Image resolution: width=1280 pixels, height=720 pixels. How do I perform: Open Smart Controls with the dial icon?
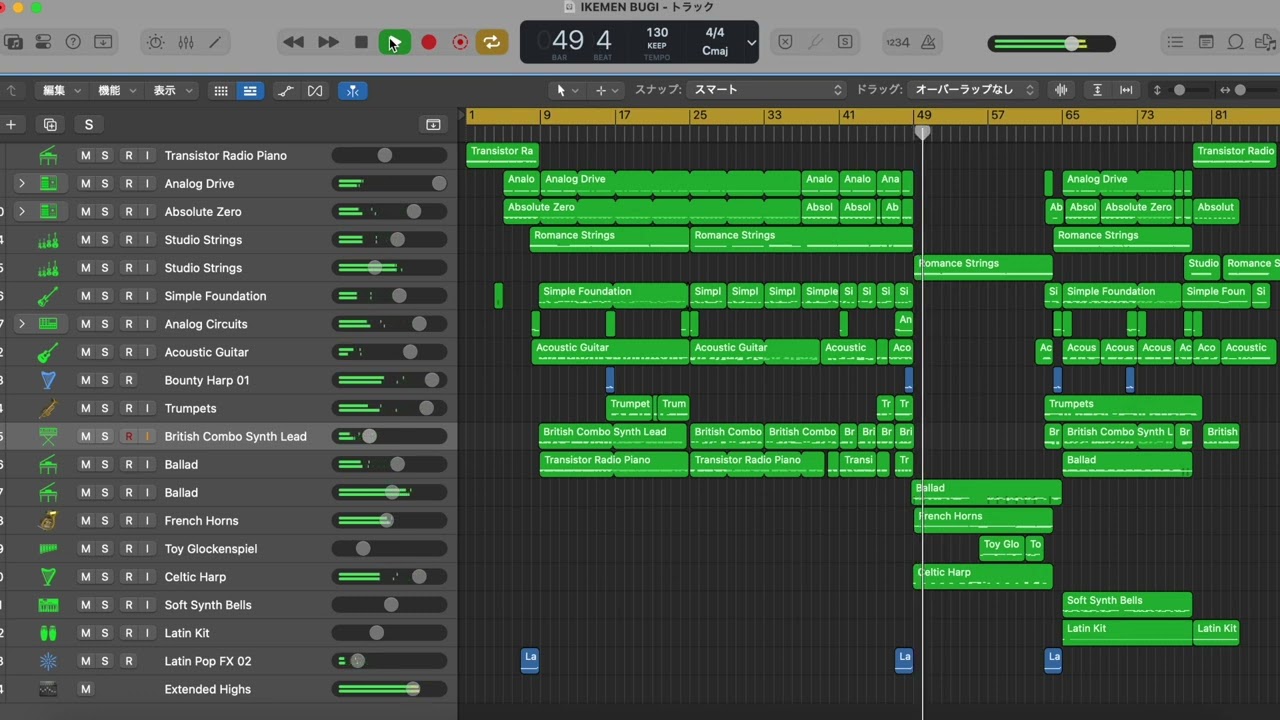pos(155,42)
